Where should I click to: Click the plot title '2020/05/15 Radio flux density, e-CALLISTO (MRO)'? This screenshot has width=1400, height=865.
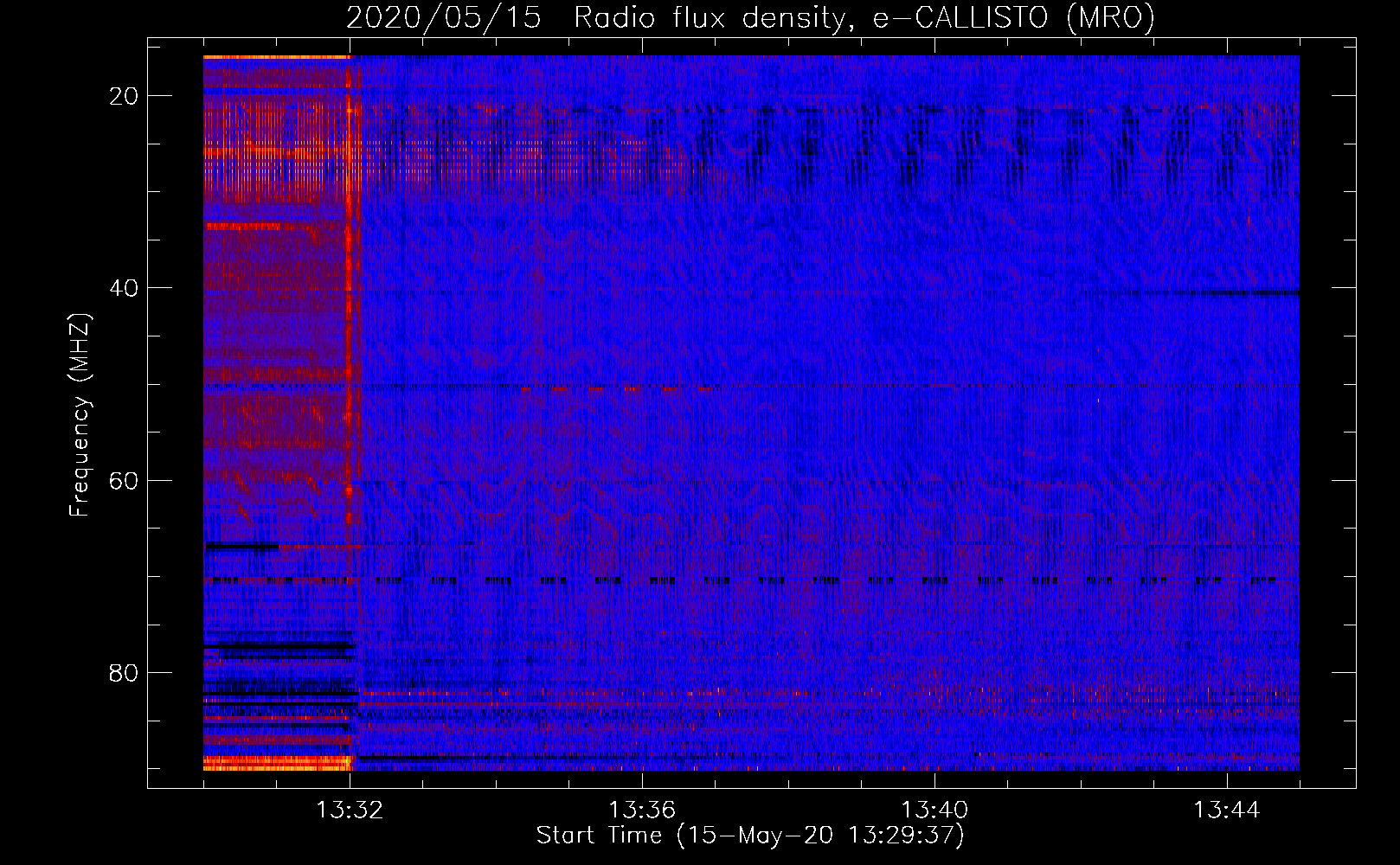tap(750, 17)
